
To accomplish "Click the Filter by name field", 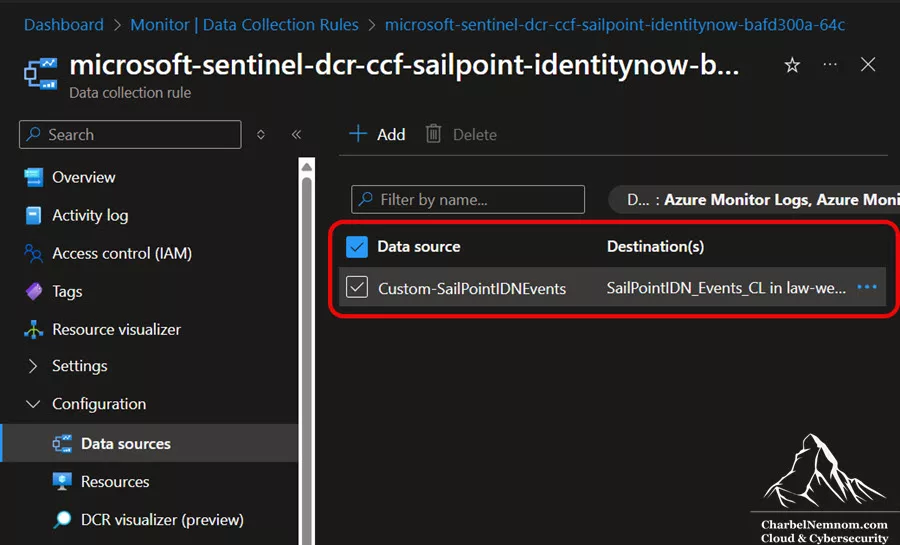I will pos(468,199).
